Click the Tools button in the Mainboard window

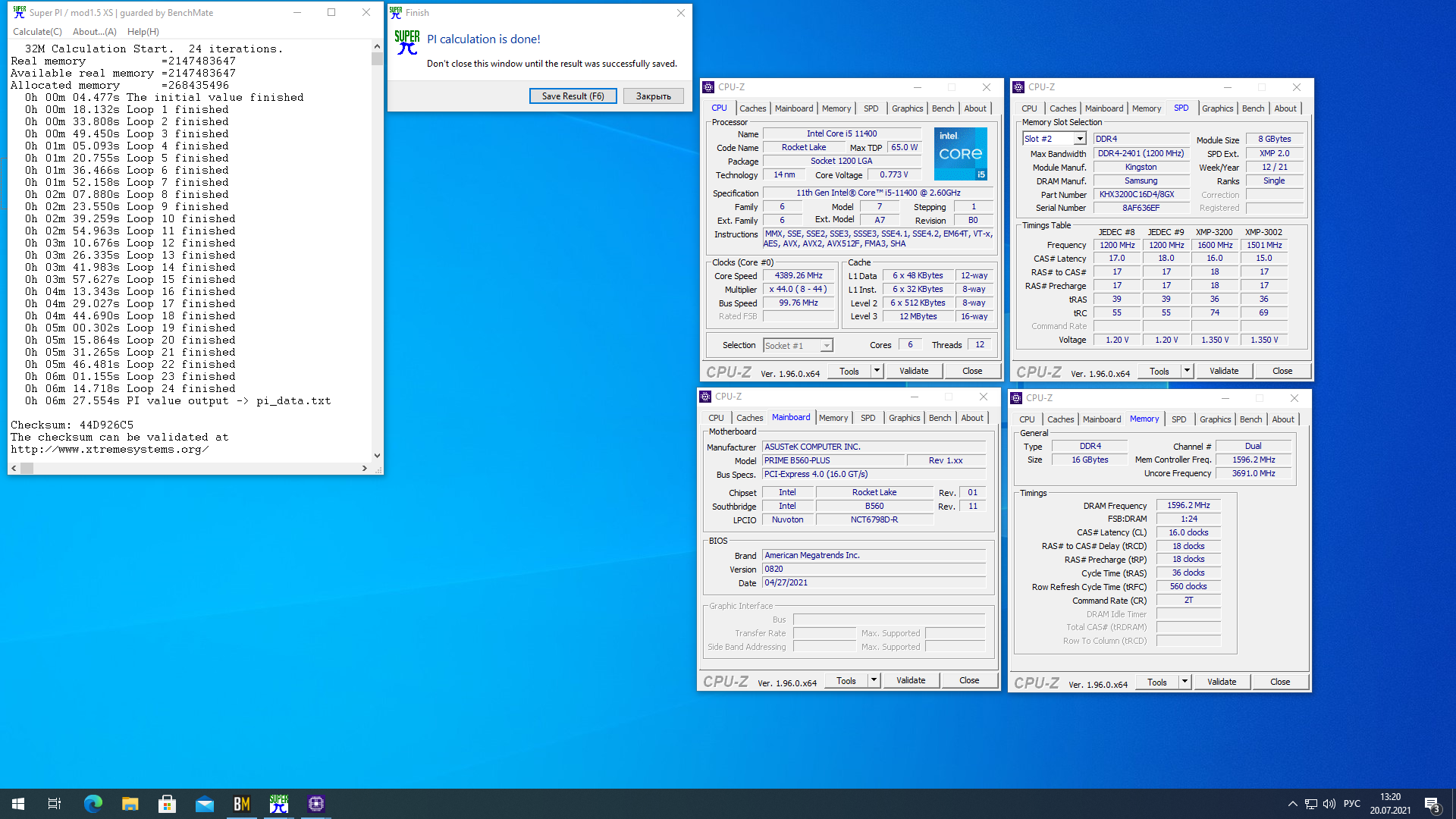point(846,680)
